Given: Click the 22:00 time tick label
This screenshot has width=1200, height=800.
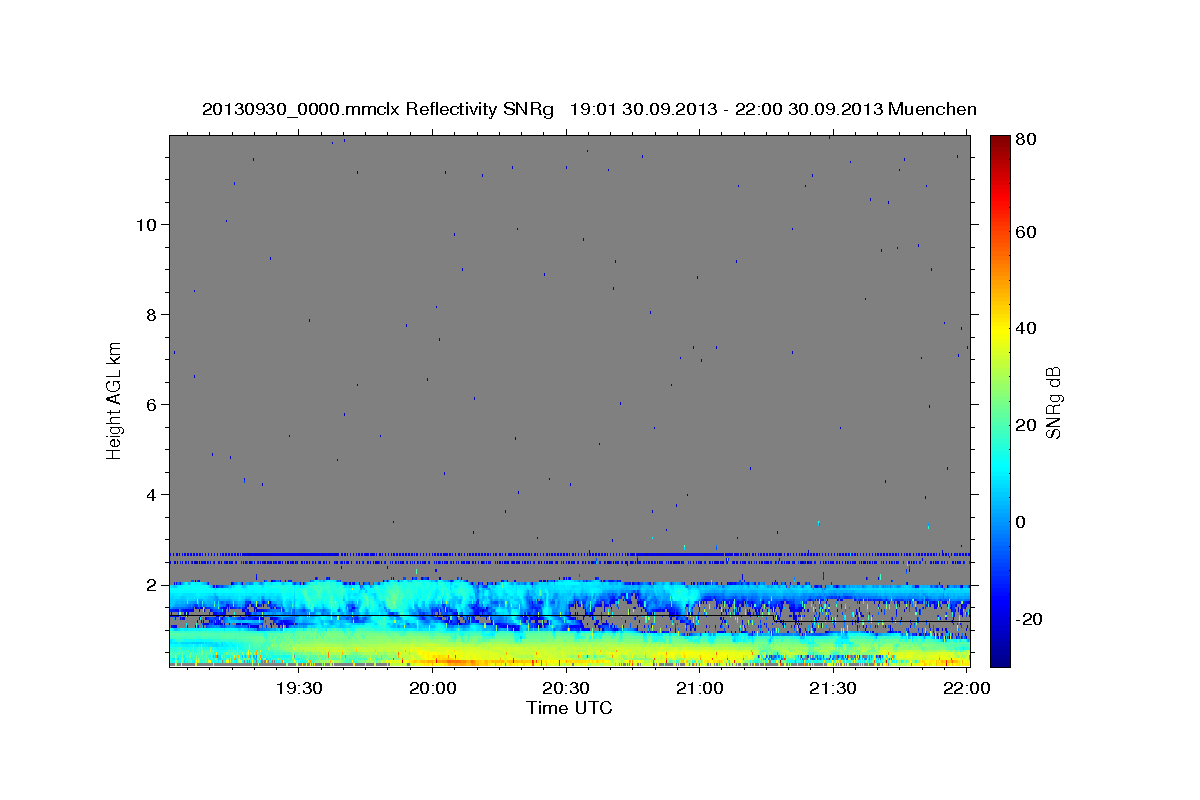Looking at the screenshot, I should pos(966,688).
